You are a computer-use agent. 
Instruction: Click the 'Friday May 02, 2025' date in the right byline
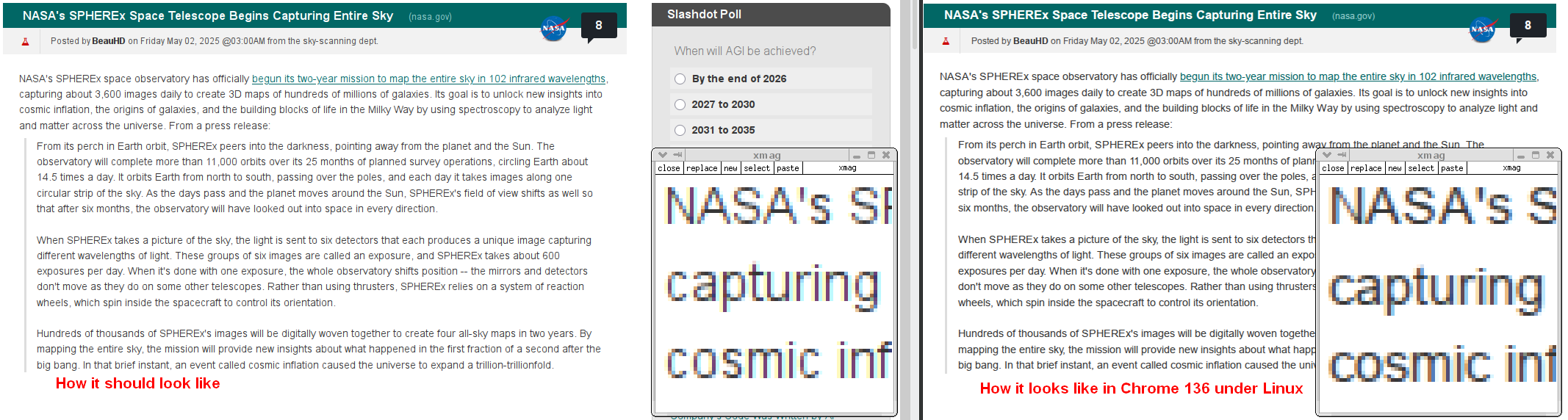coord(1104,41)
